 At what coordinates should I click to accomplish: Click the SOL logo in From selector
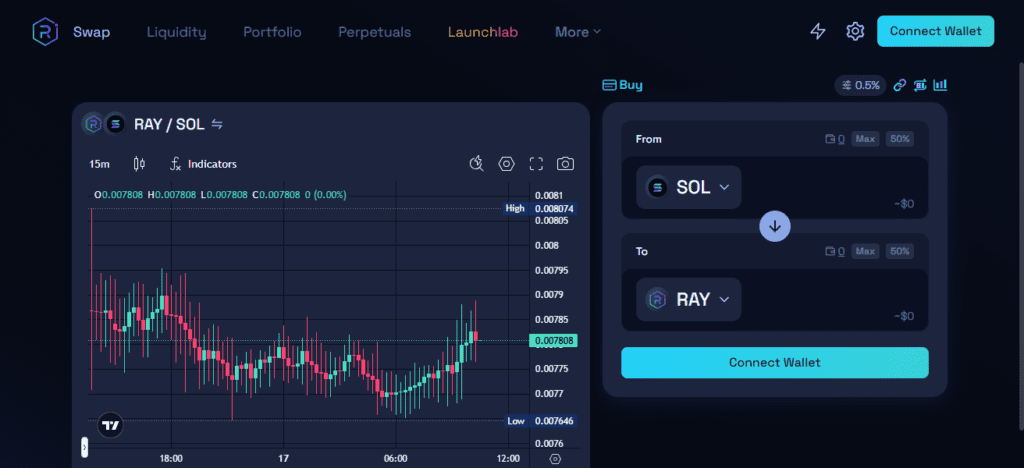pyautogui.click(x=657, y=187)
